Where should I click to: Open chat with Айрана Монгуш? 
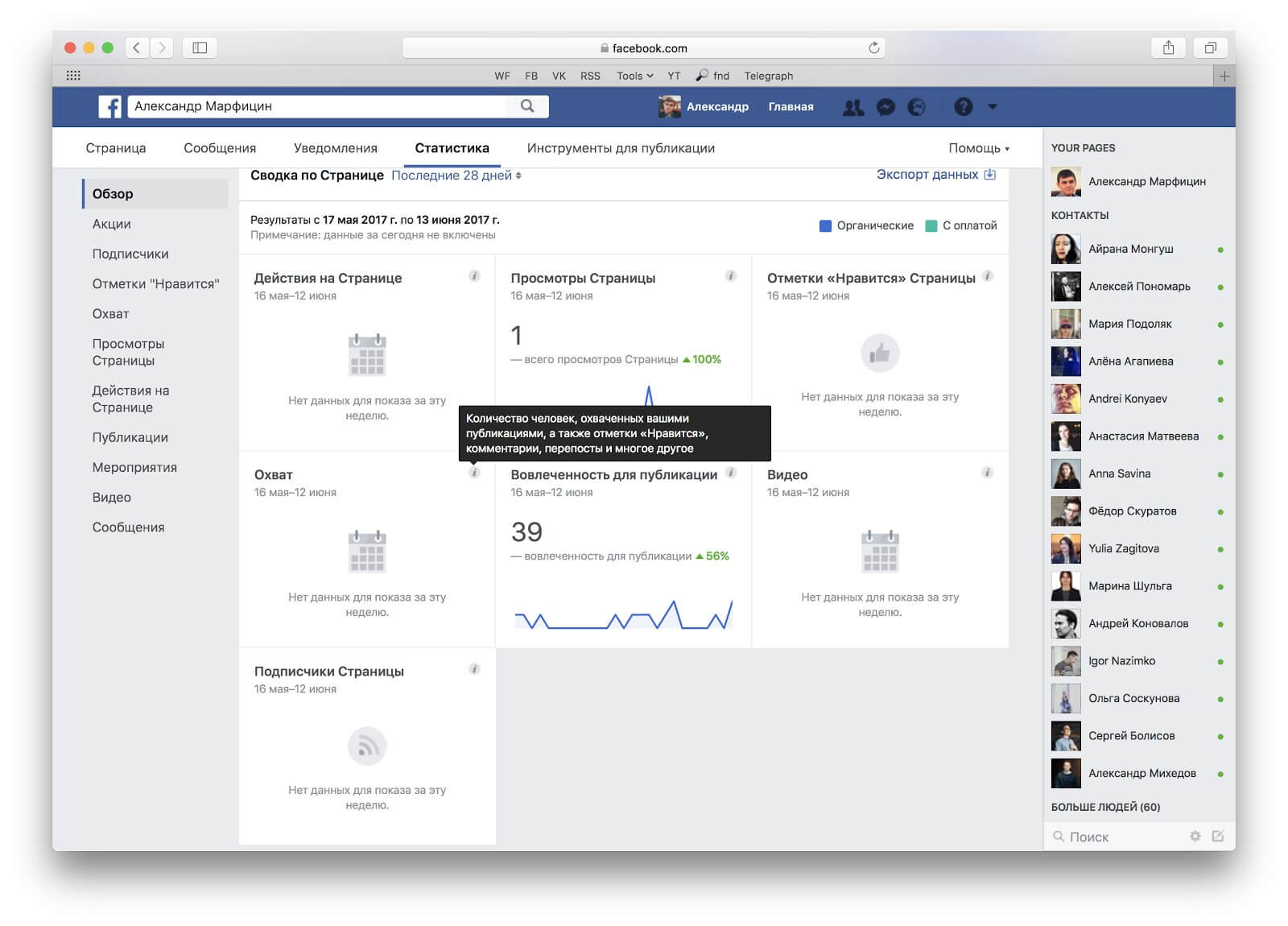pyautogui.click(x=1137, y=250)
